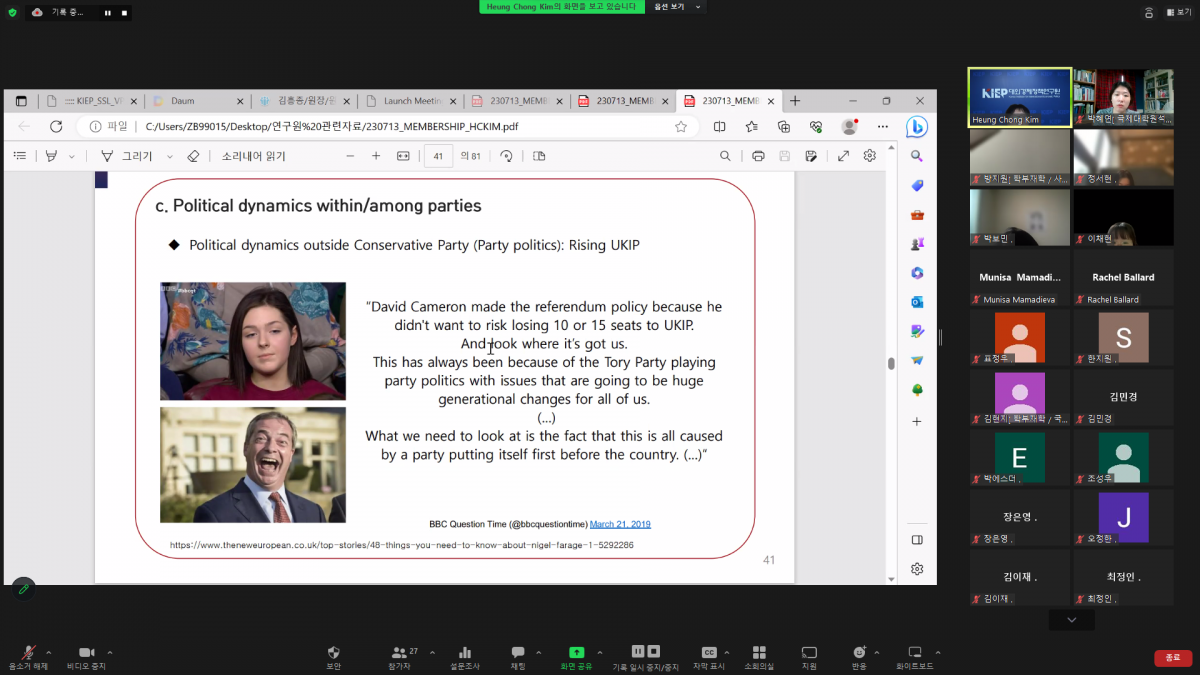This screenshot has width=1200, height=675.
Task: Stop video in Zoom toolbar
Action: (x=86, y=652)
